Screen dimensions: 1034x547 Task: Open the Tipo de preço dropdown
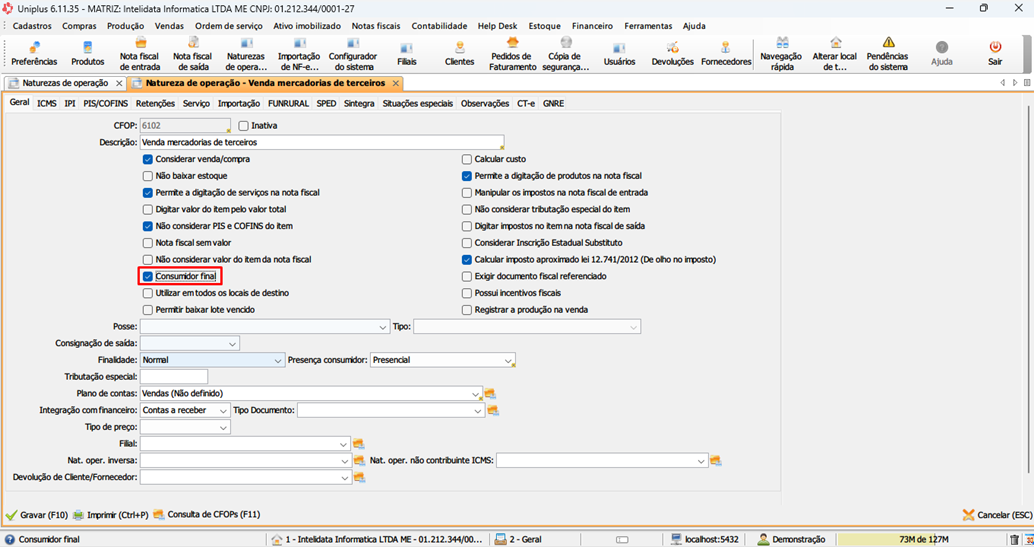[223, 428]
